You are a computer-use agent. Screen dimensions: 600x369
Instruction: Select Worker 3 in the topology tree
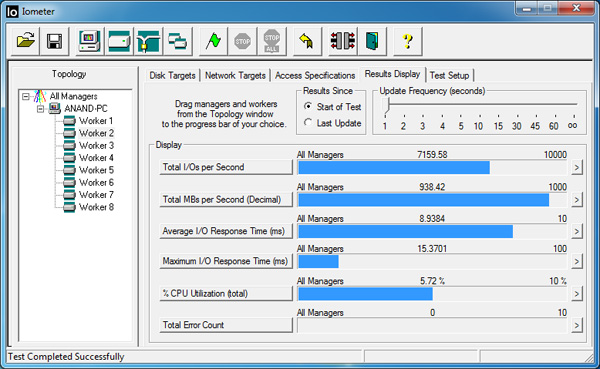(x=96, y=145)
